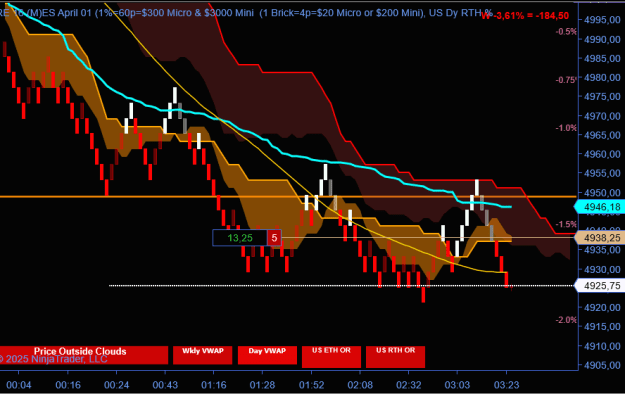Click the 01:16 time axis label
625x394 pixels.
click(214, 385)
